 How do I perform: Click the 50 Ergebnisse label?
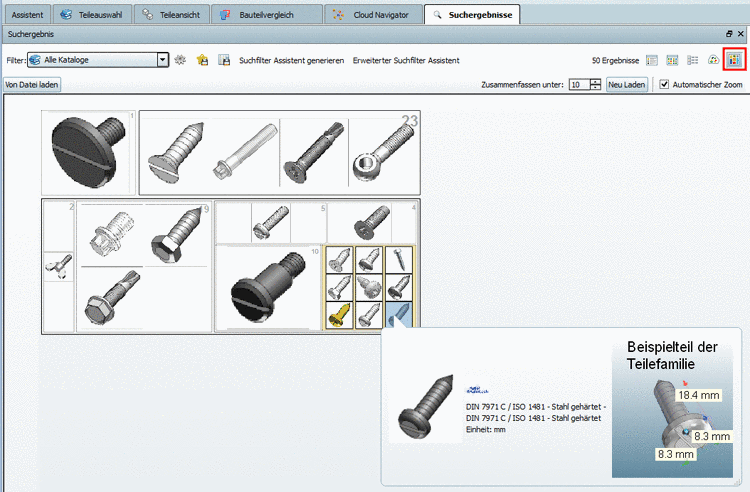click(x=615, y=60)
